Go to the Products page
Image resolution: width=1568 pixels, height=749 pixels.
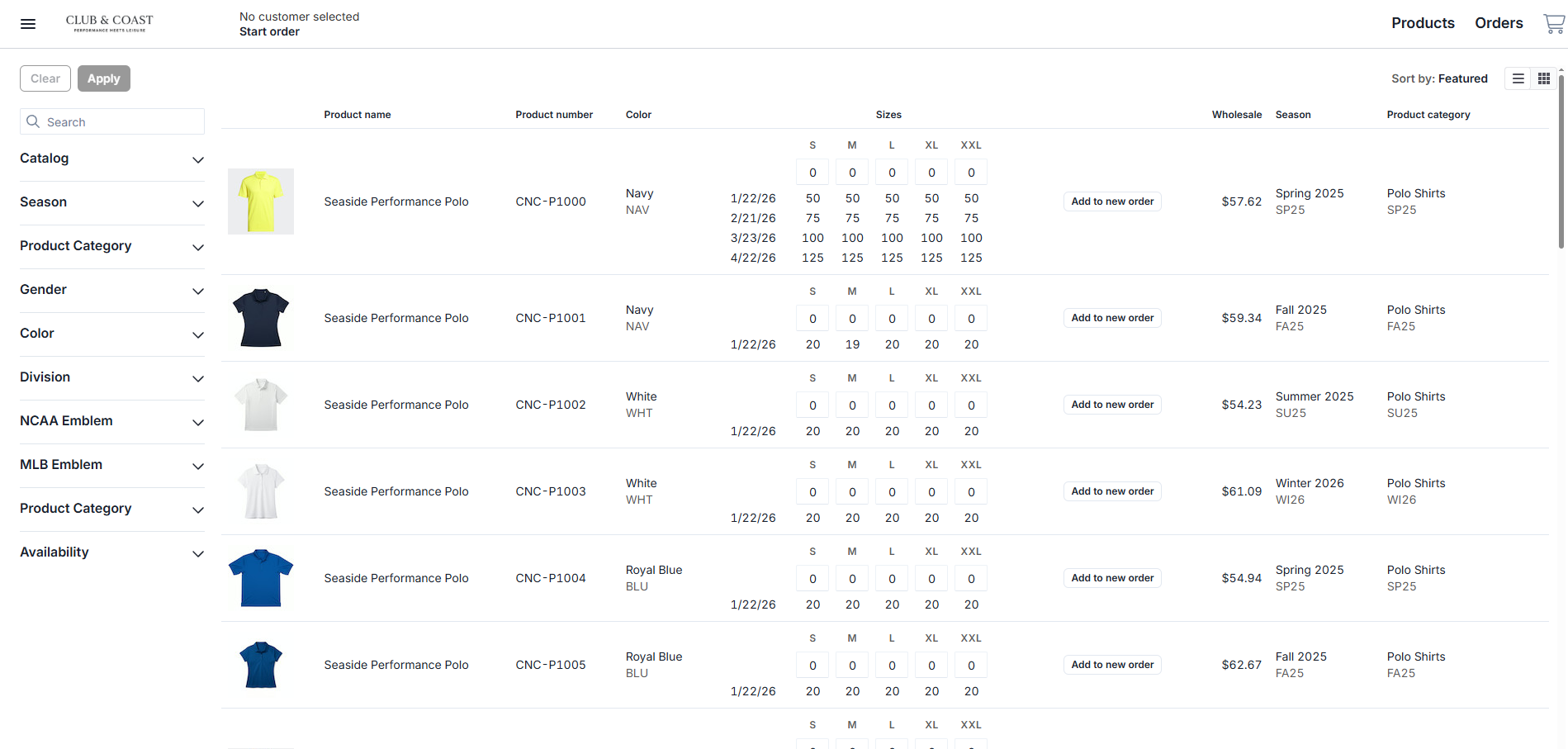pos(1422,23)
